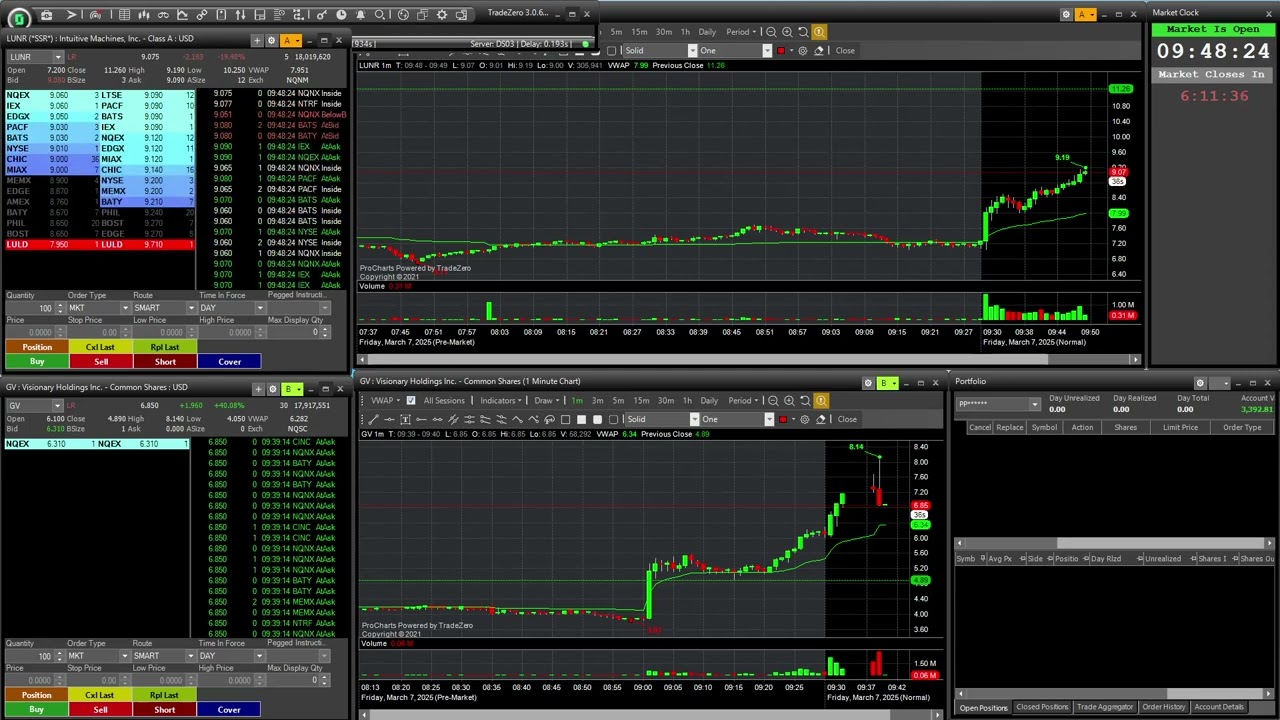
Task: Open settings gear in Portfolio window header
Action: 1200,383
